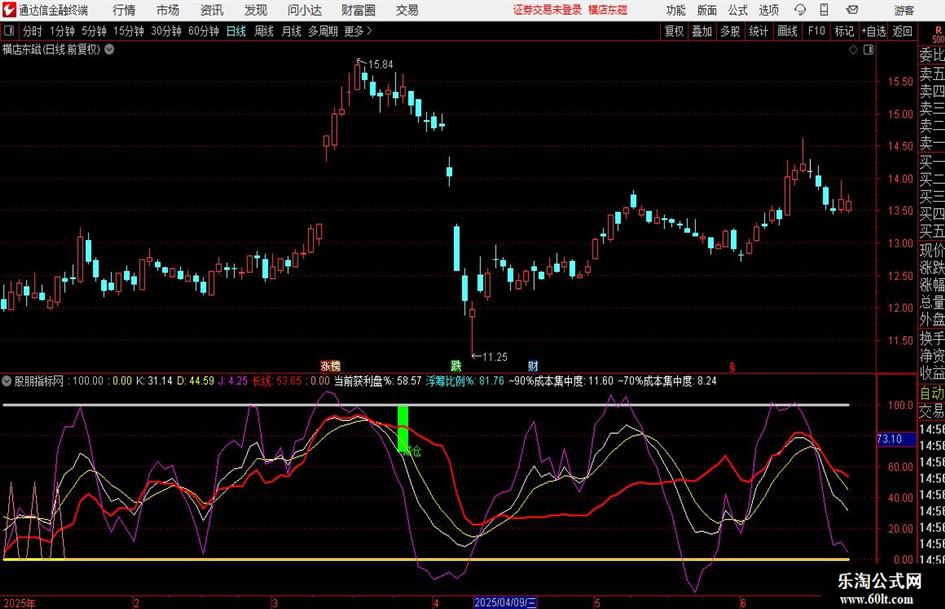The width and height of the screenshot is (945, 609).
Task: Toggle the right side panel icon on the chart
Action: click(868, 50)
